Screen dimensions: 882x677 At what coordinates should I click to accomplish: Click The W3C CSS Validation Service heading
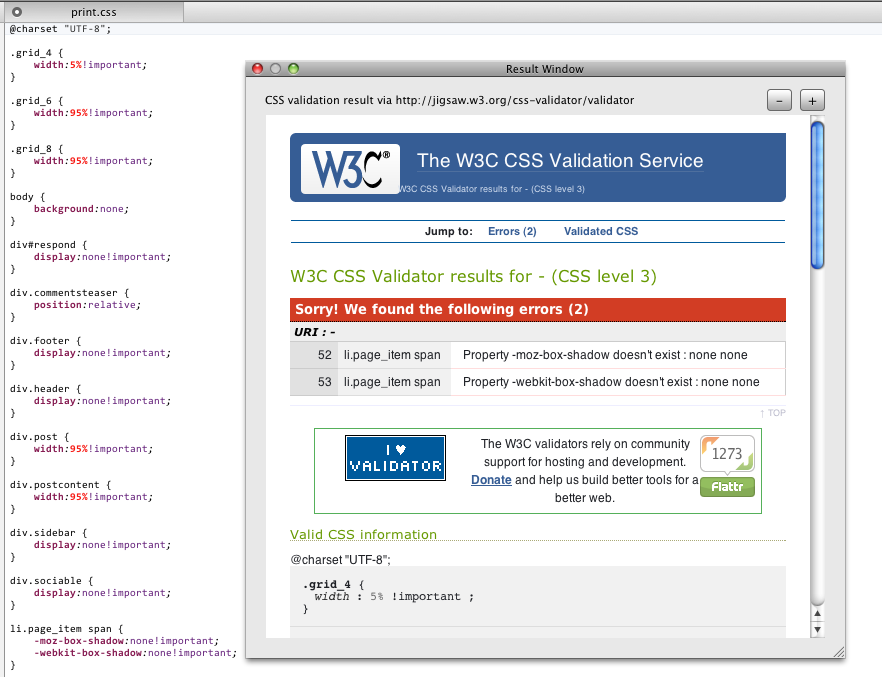point(560,161)
